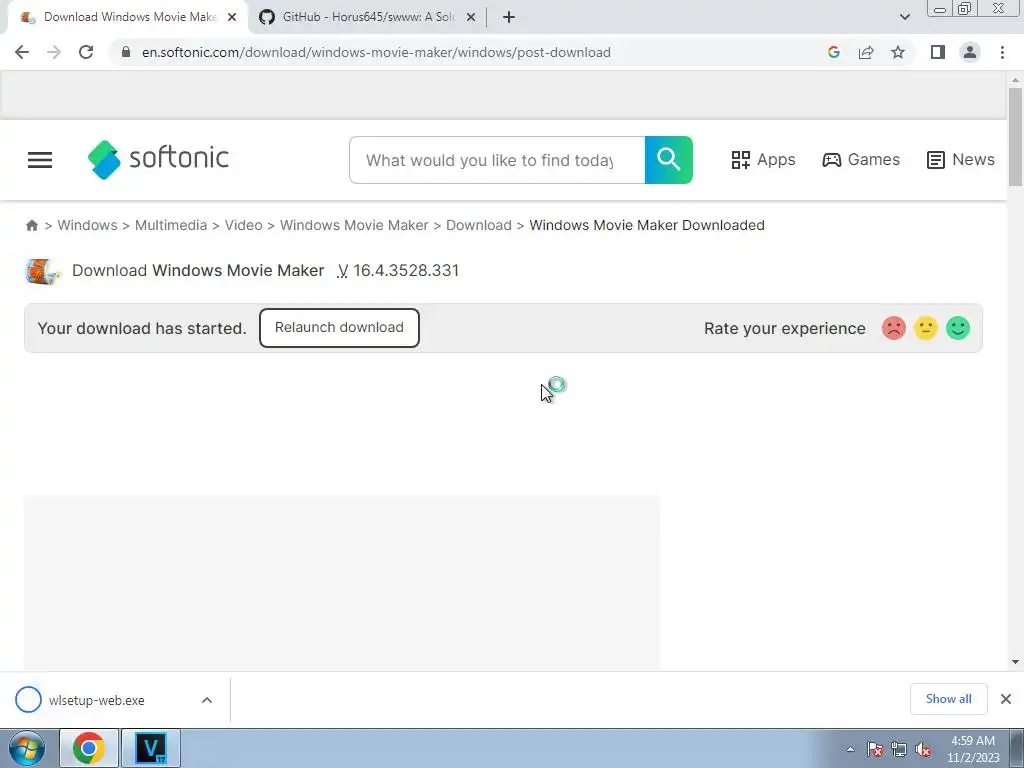Click the Softonic logo

point(159,159)
